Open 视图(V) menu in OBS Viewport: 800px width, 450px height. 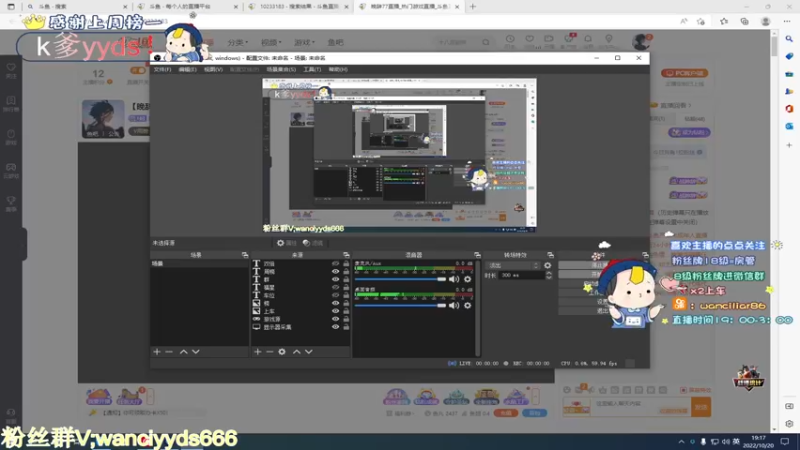tap(213, 69)
